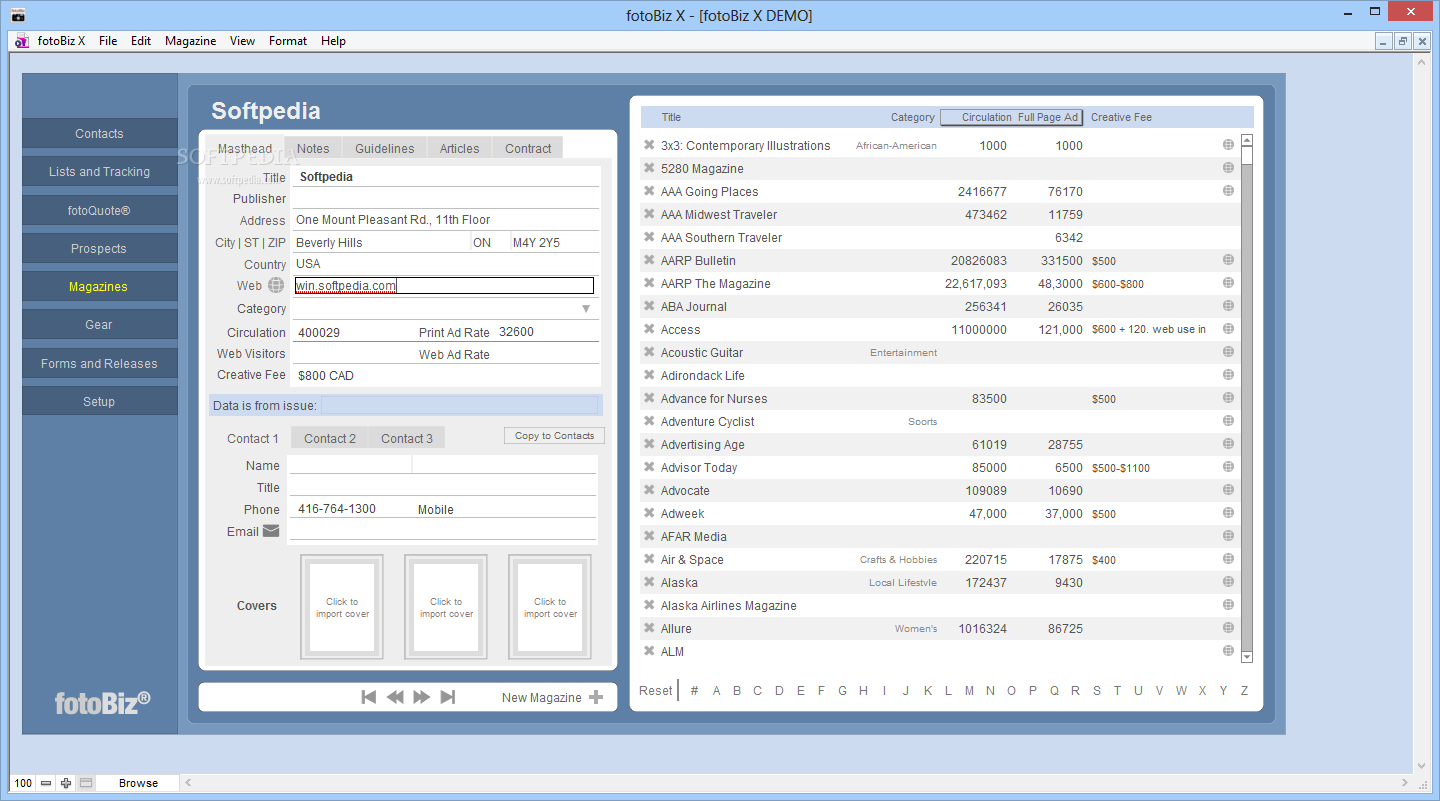Image resolution: width=1440 pixels, height=801 pixels.
Task: Toggle the status toolbar icon beside zoom
Action: 86,783
